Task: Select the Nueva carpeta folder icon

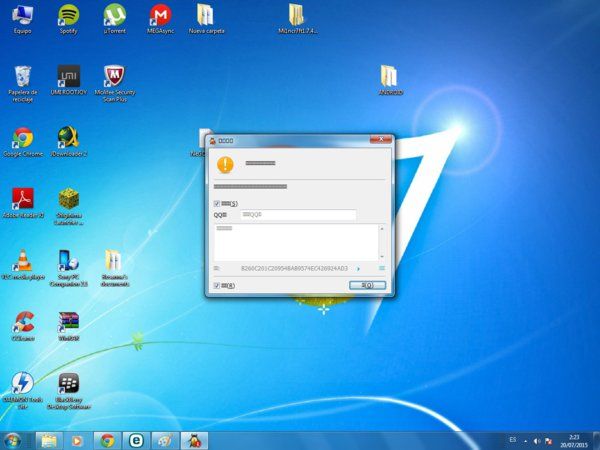Action: coord(206,18)
